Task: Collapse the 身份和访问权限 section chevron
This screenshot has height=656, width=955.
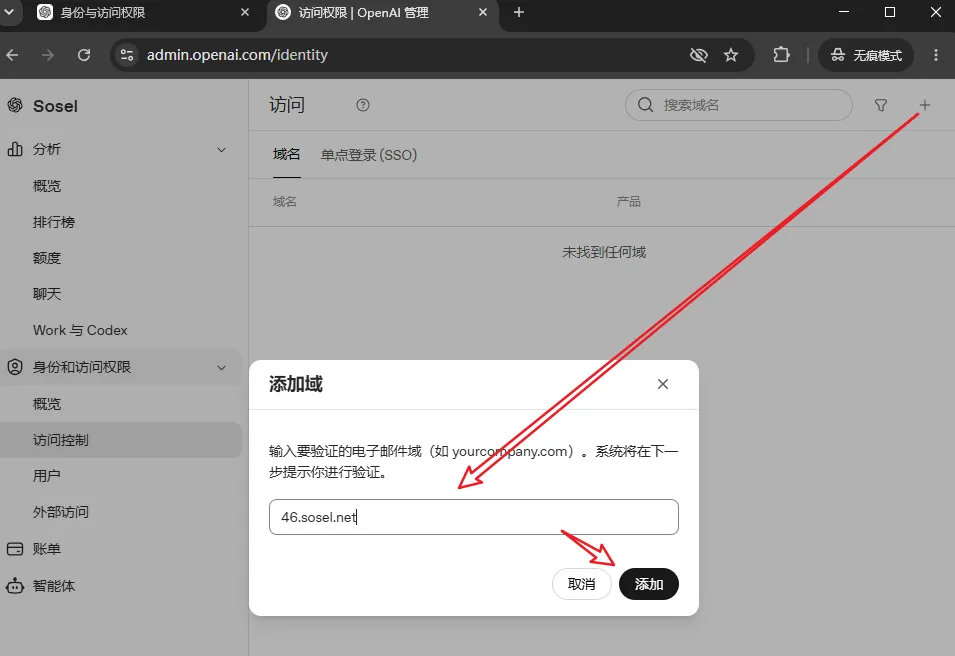Action: [x=222, y=367]
